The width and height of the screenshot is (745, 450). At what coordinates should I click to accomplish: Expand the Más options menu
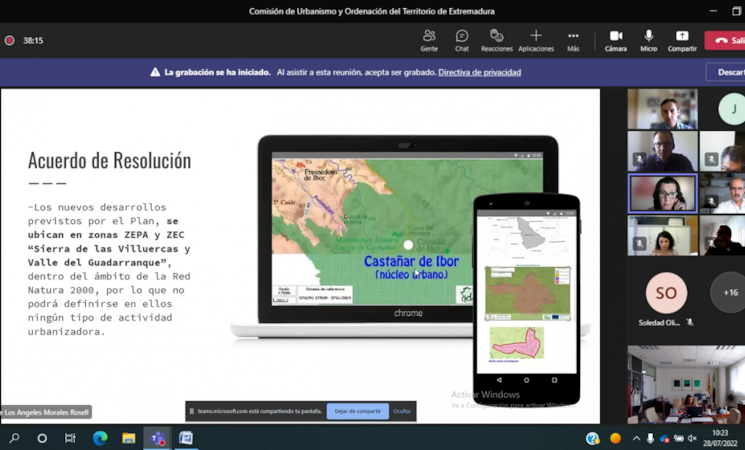(x=573, y=40)
